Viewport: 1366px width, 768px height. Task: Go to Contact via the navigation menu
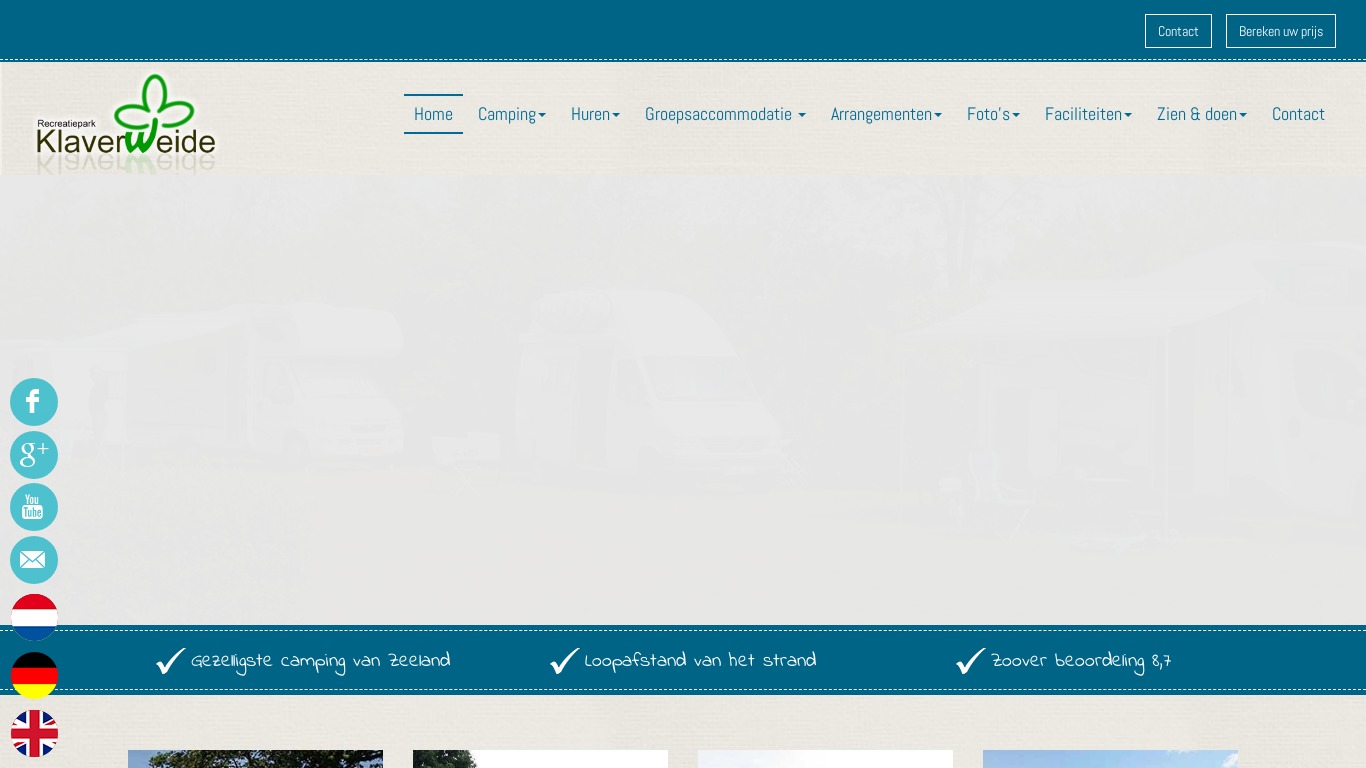(x=1298, y=114)
